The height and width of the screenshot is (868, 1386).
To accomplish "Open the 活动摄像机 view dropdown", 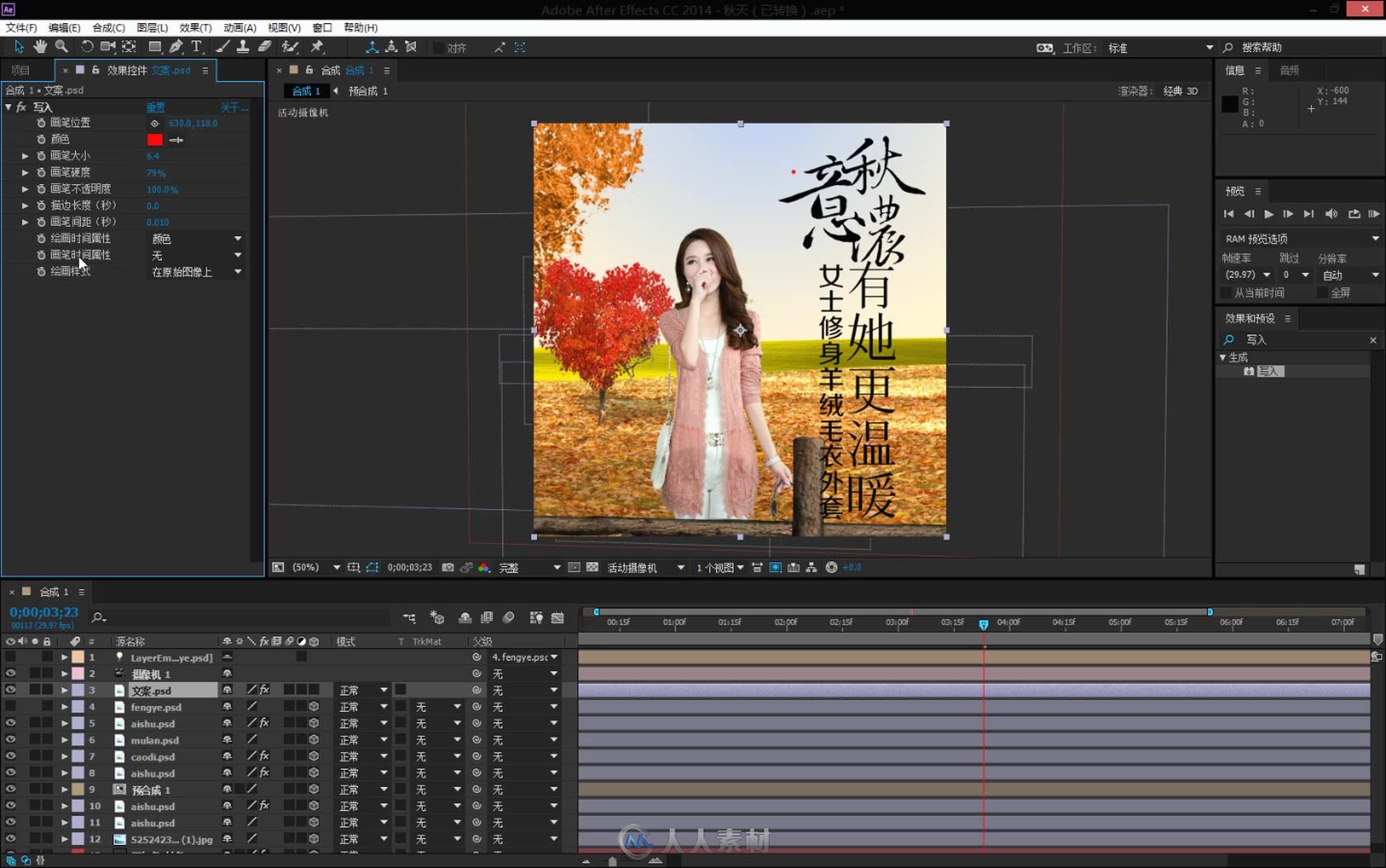I will tap(646, 568).
